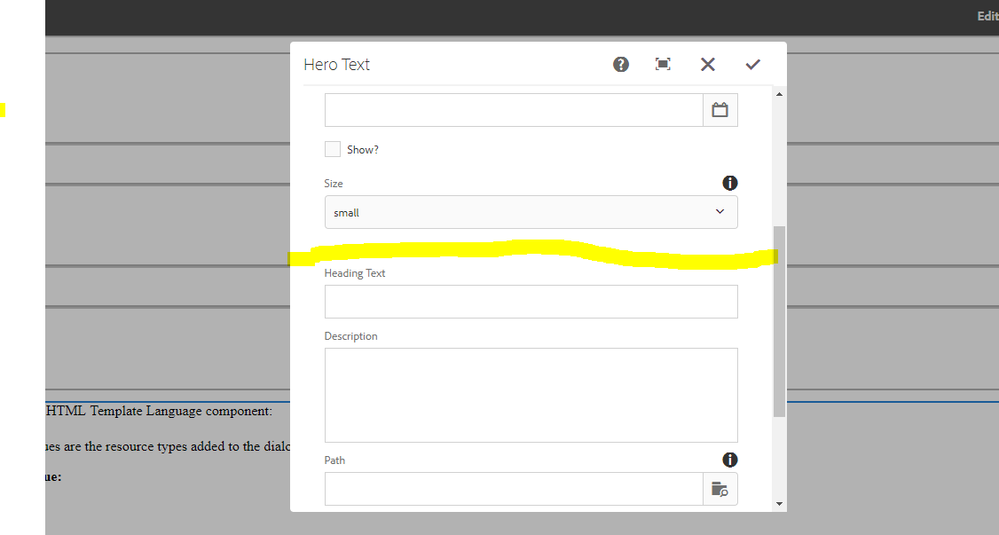
Task: Check the Show? checkbox
Action: click(333, 149)
